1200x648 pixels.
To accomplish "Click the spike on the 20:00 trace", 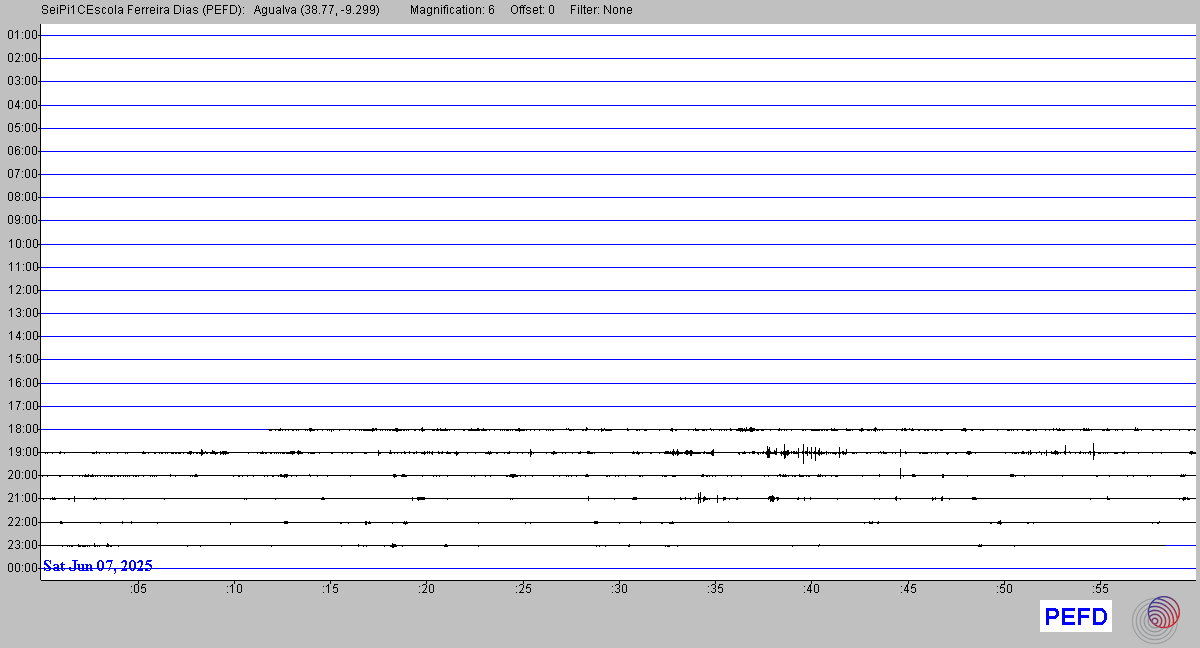I will [x=901, y=473].
